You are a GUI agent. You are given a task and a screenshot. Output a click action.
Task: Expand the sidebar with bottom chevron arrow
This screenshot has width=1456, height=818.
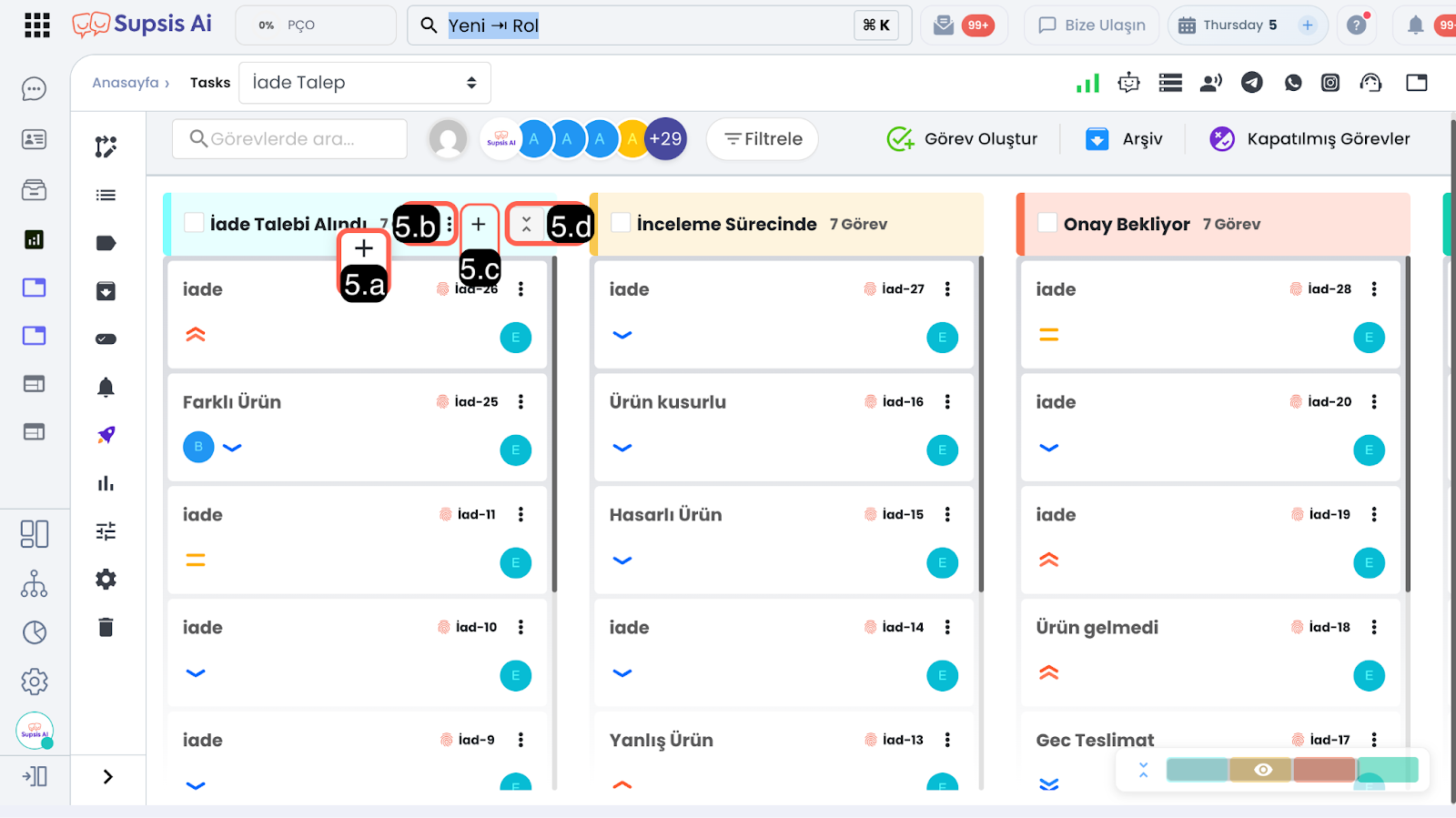(107, 776)
